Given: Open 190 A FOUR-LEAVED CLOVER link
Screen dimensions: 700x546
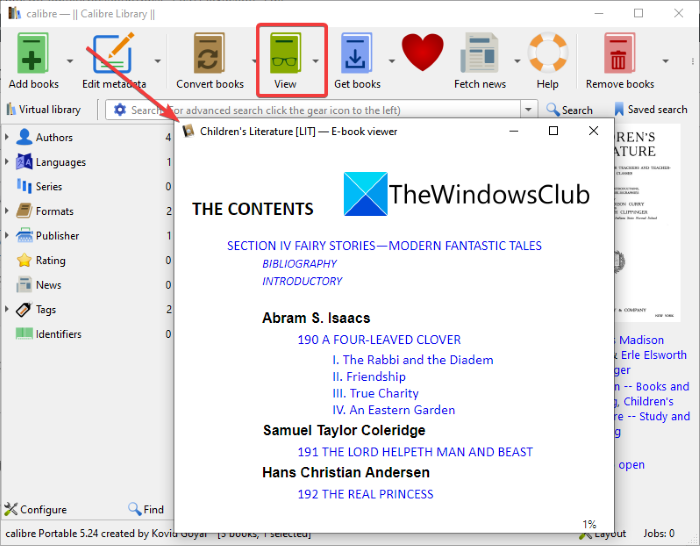Looking at the screenshot, I should 379,340.
